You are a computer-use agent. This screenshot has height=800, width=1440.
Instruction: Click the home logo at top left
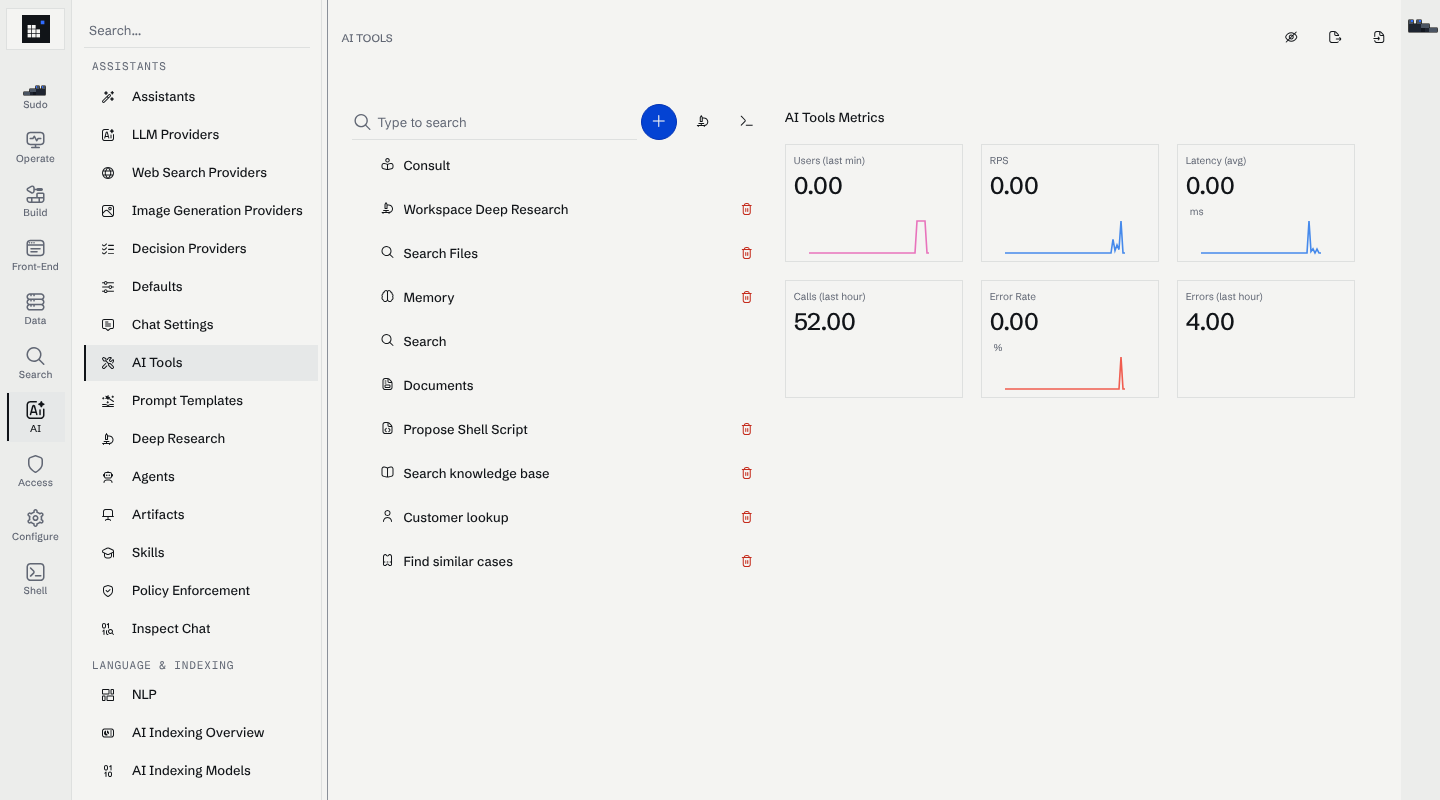coord(36,29)
